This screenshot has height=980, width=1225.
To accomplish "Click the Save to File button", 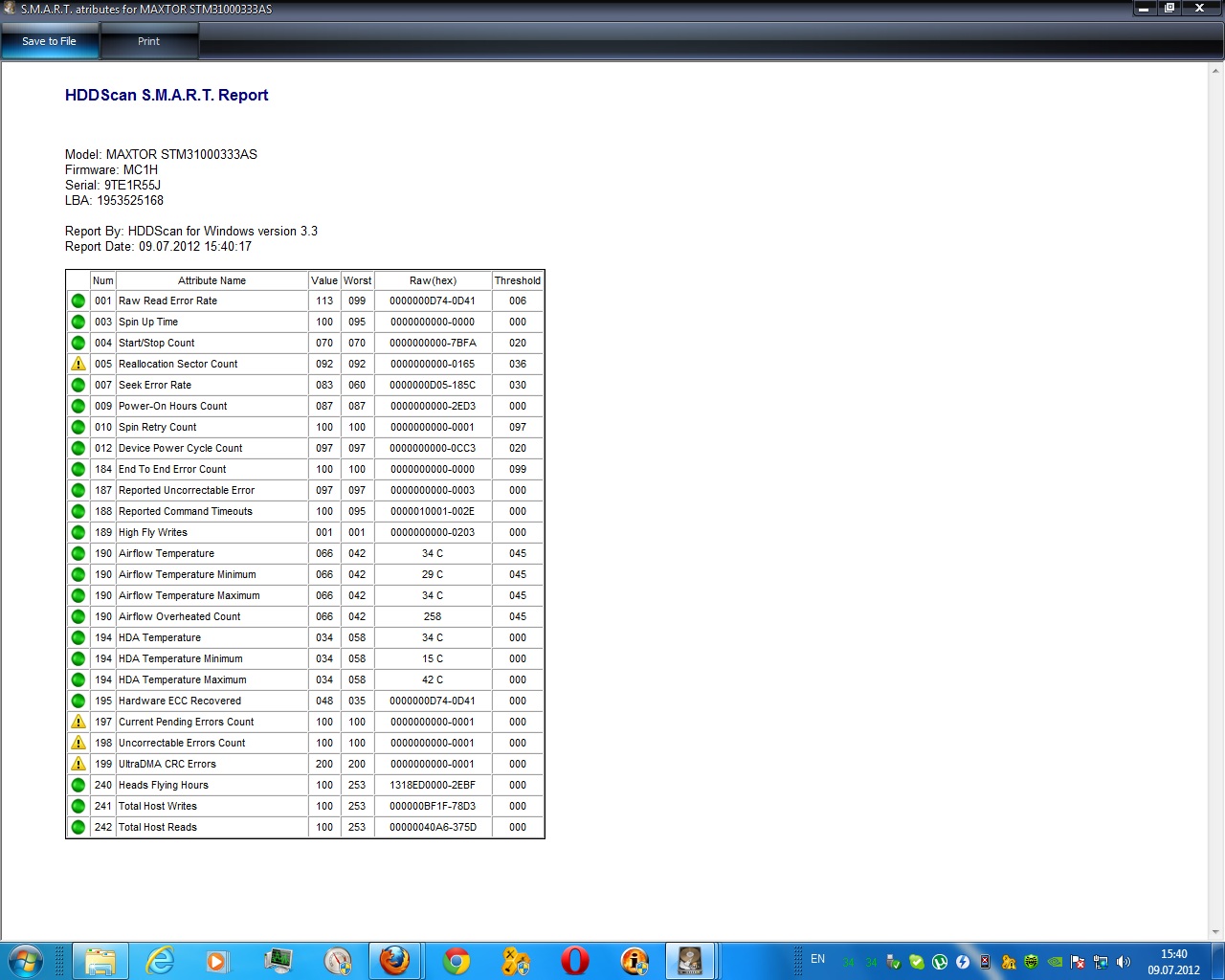I will (x=50, y=41).
